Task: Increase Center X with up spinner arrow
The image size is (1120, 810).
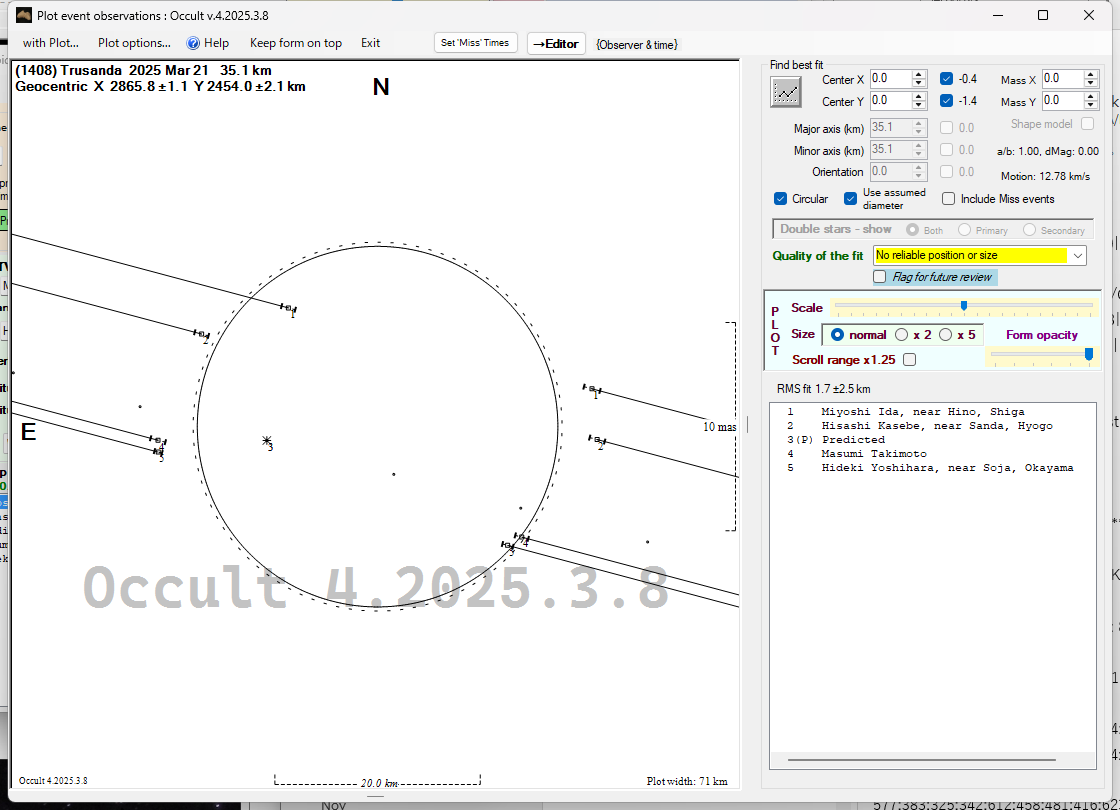Action: (919, 74)
